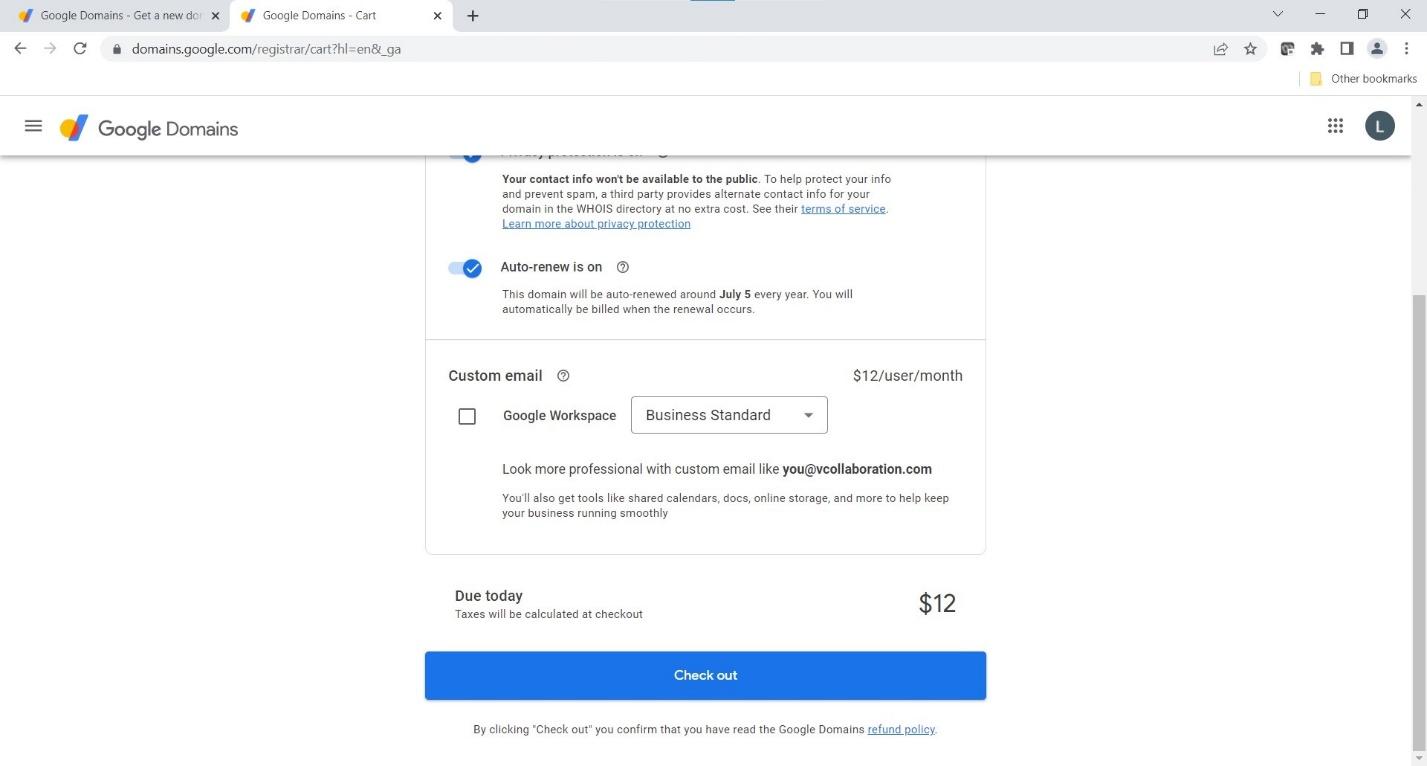Reload the page

click(x=80, y=48)
